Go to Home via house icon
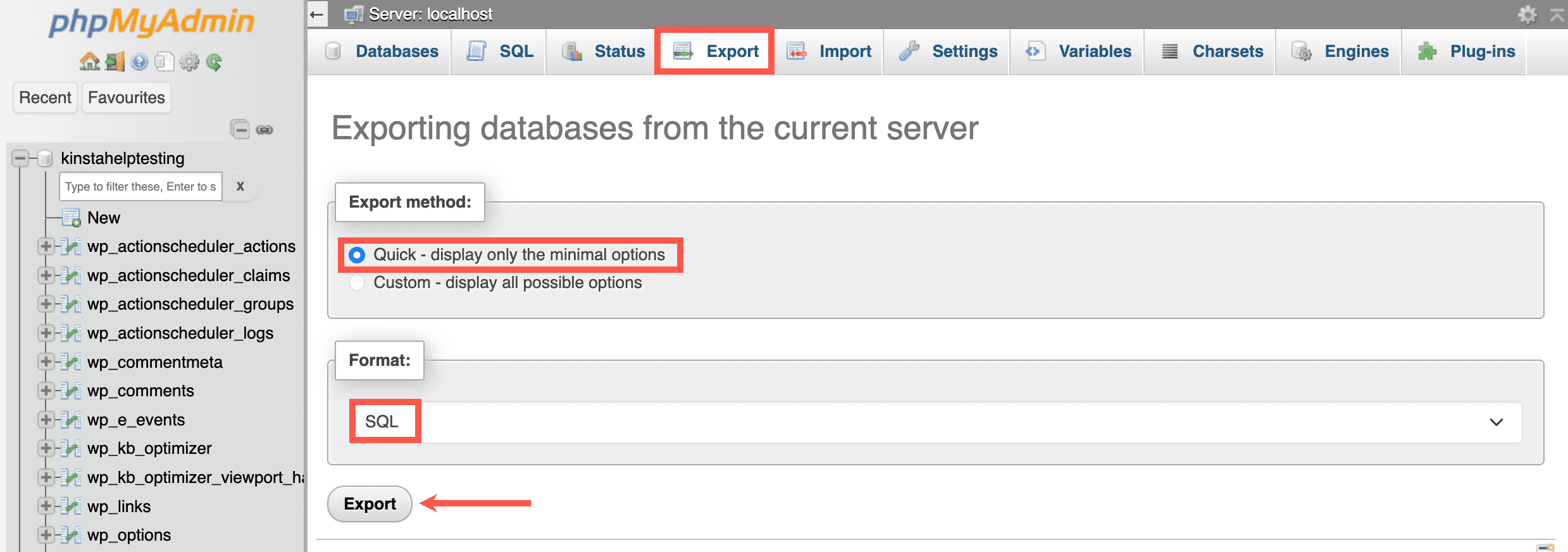1568x552 pixels. 90,61
